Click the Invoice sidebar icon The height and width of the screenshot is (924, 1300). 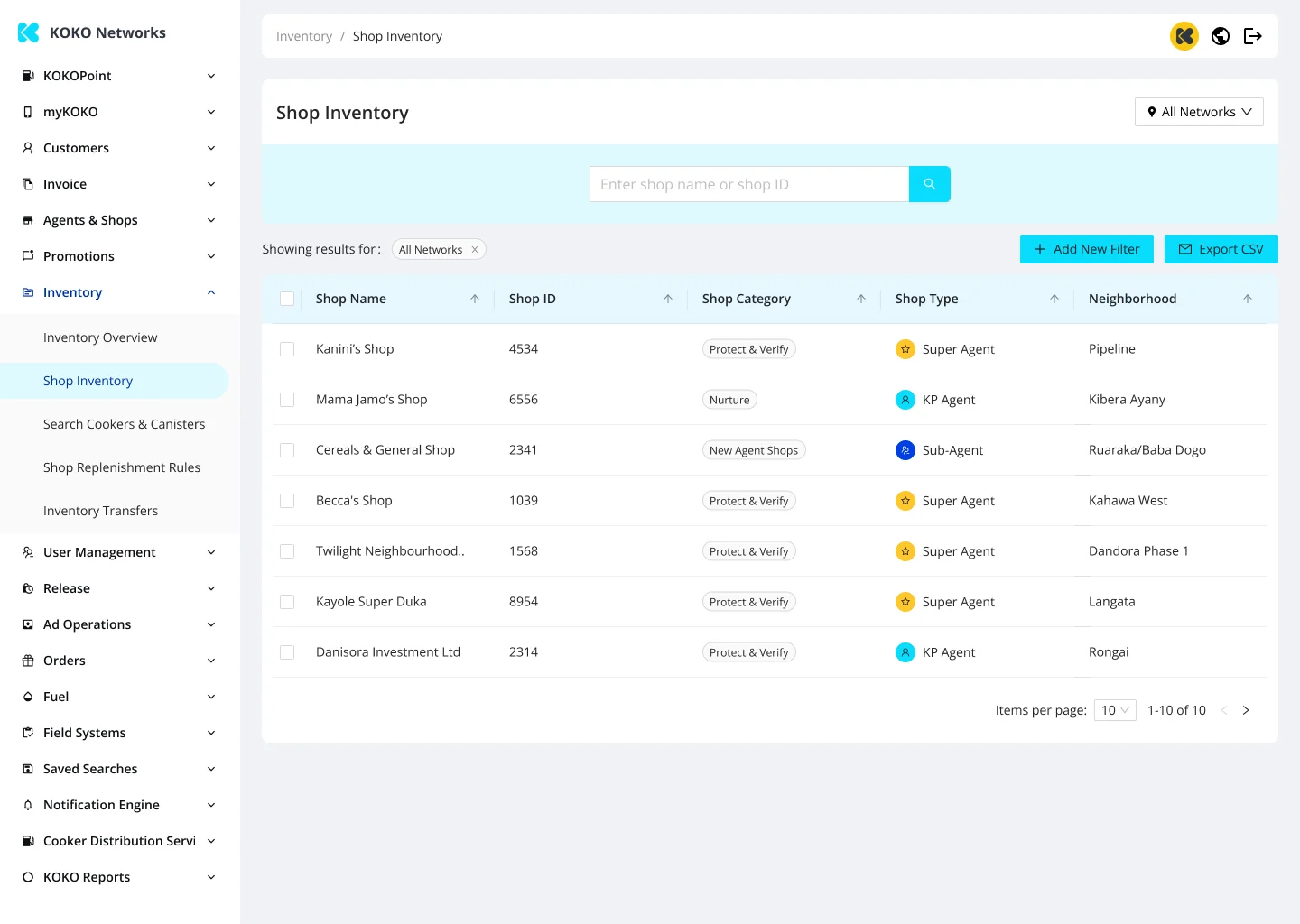[x=28, y=184]
